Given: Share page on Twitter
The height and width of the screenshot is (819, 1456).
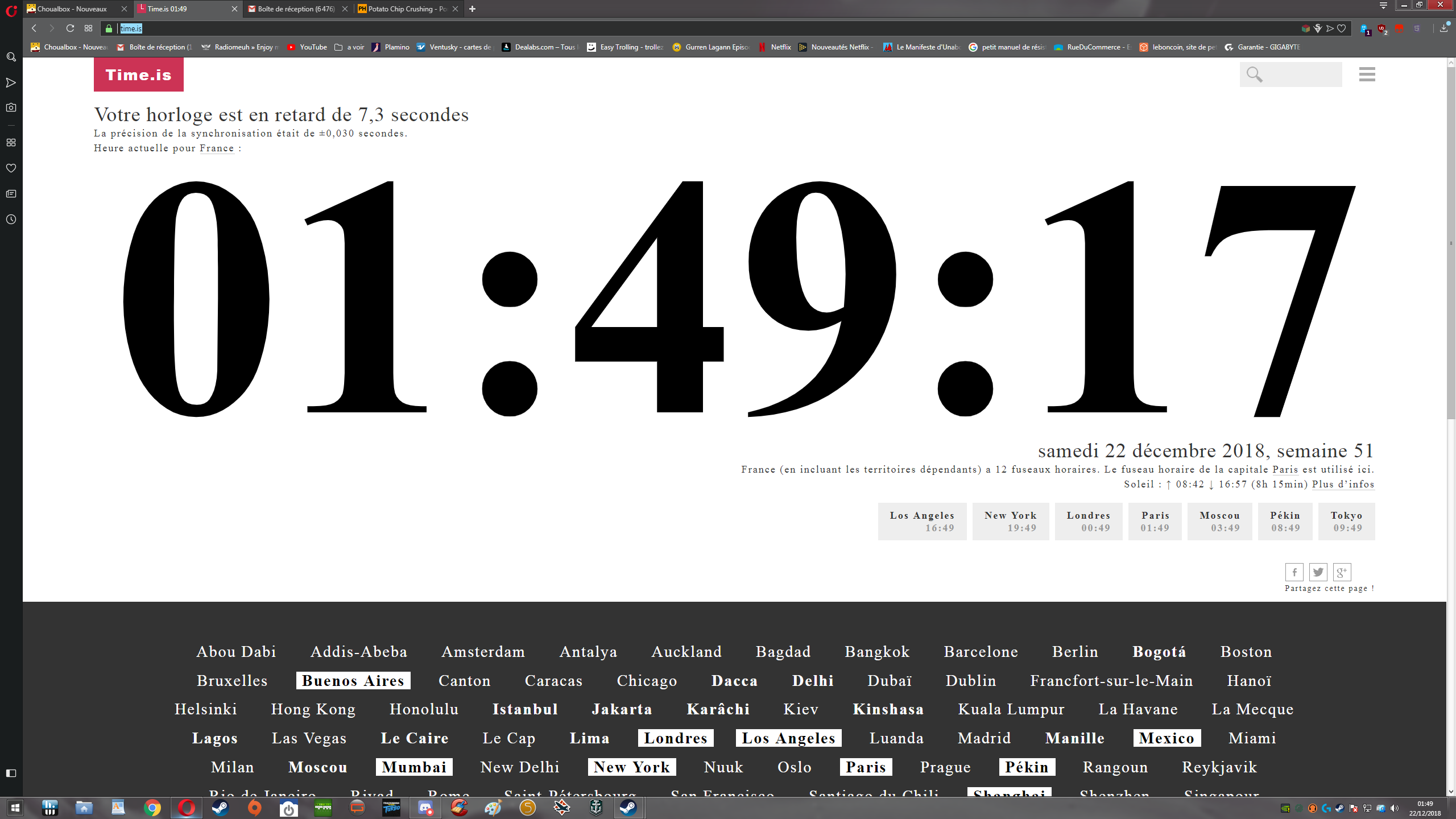Looking at the screenshot, I should click(x=1318, y=572).
